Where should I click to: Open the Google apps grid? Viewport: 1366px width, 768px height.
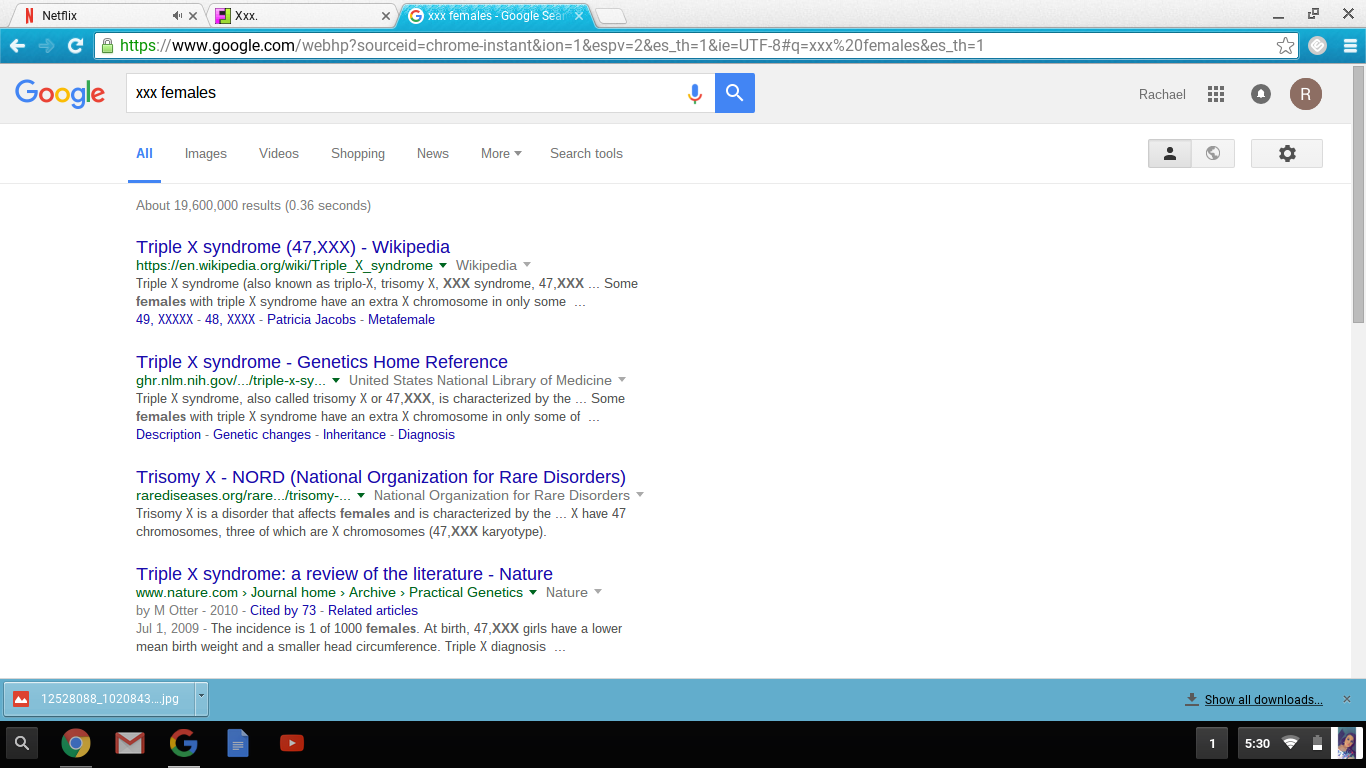tap(1216, 94)
